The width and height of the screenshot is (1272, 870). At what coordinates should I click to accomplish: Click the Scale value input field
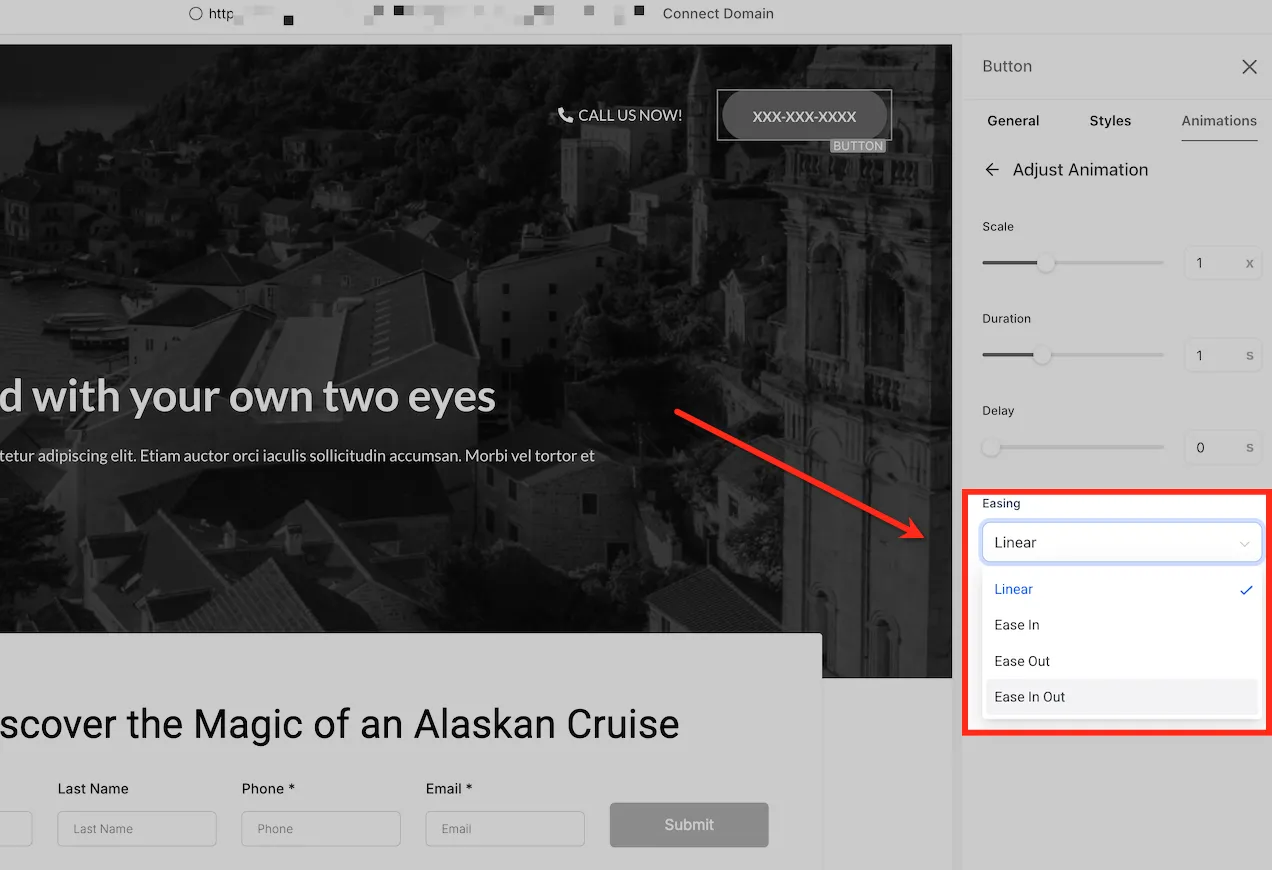tap(1222, 263)
